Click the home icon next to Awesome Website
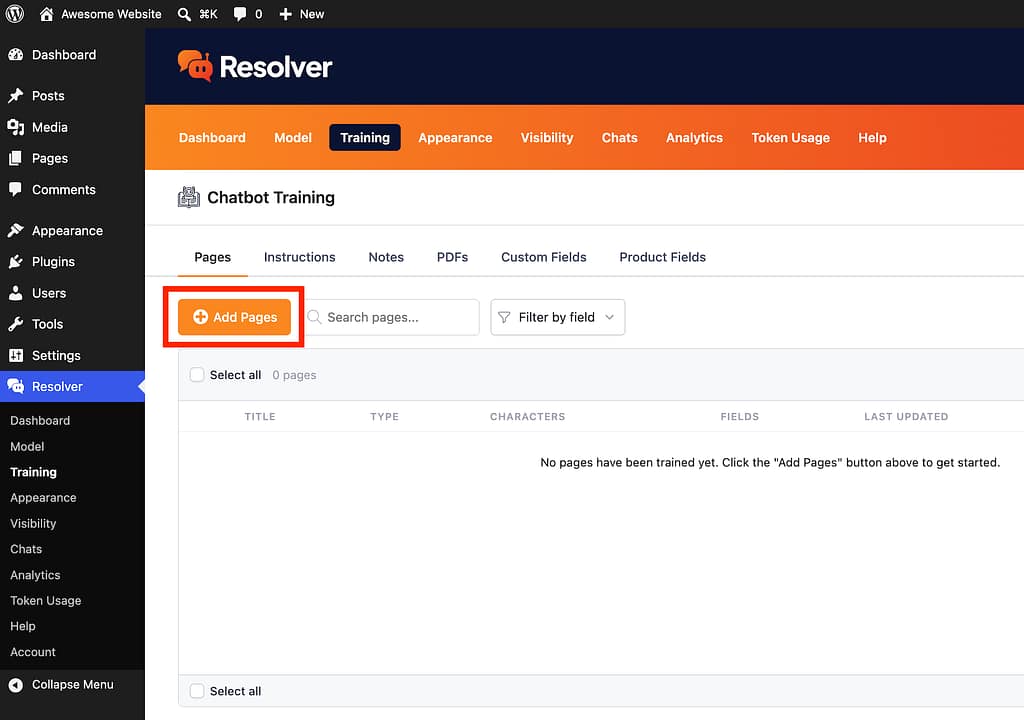Screen dimensions: 1024x720 coord(46,14)
